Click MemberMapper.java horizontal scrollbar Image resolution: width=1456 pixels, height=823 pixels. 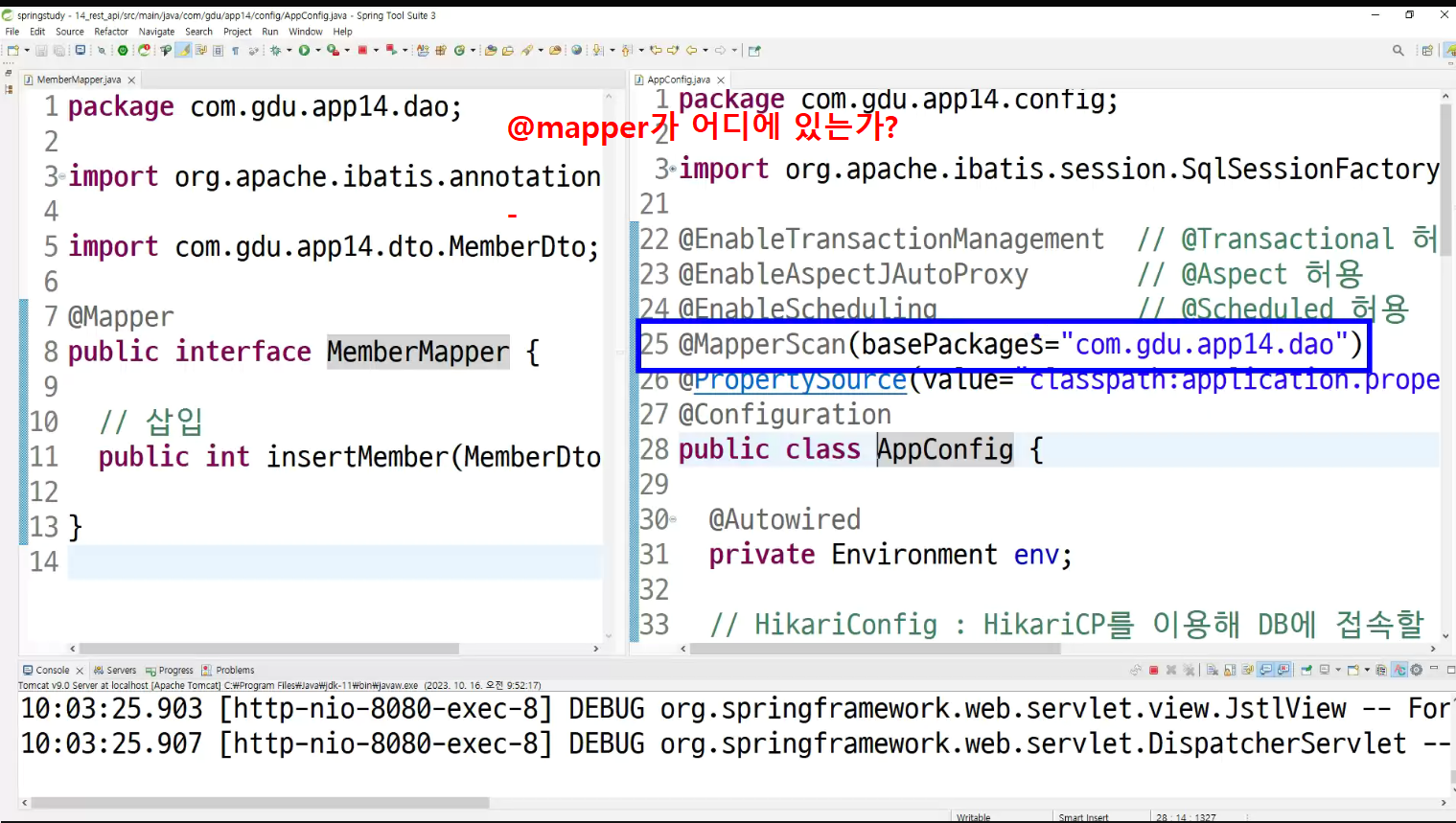pos(268,649)
